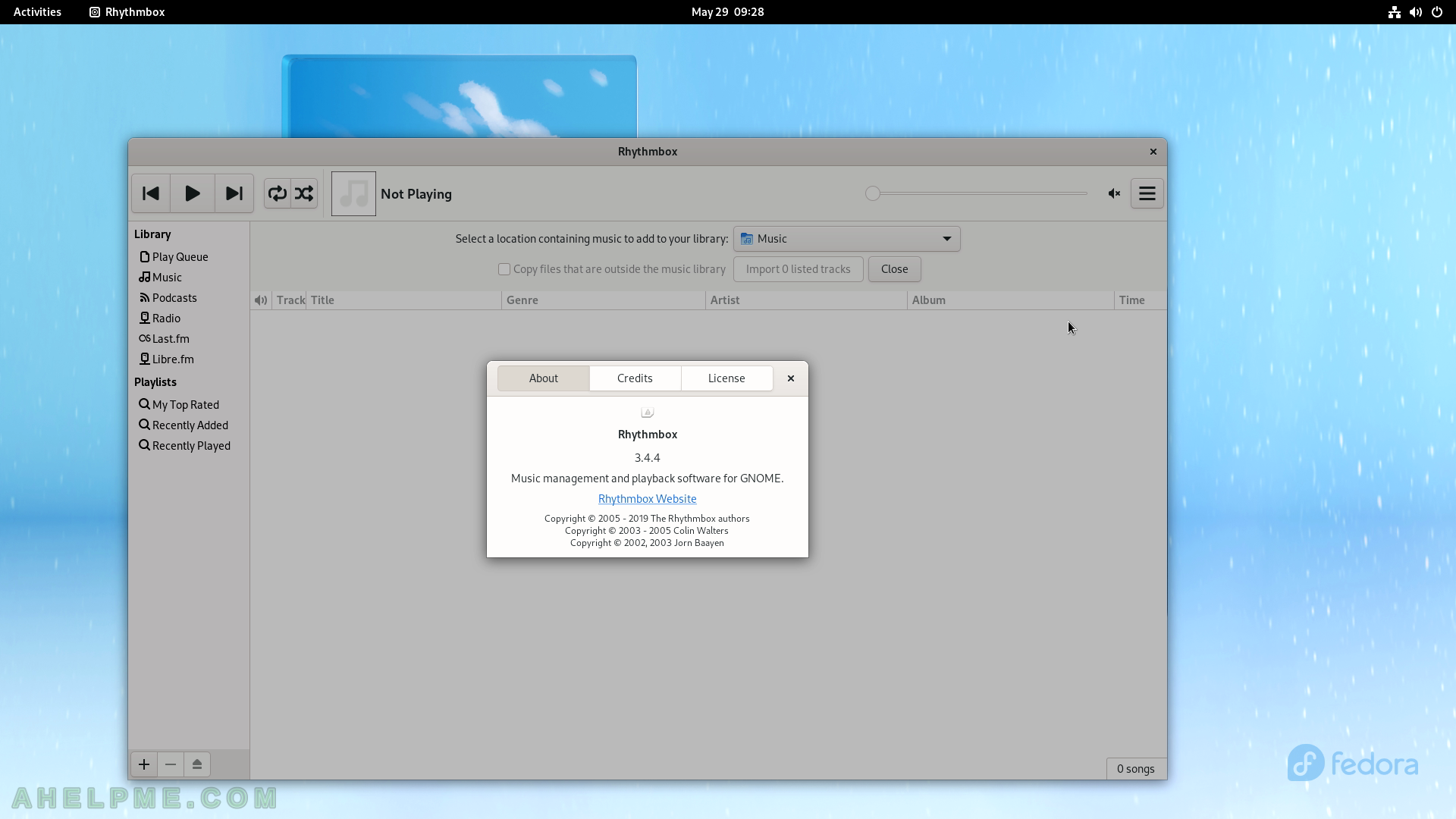Sort by Album column header
The image size is (1456, 819).
click(1011, 300)
